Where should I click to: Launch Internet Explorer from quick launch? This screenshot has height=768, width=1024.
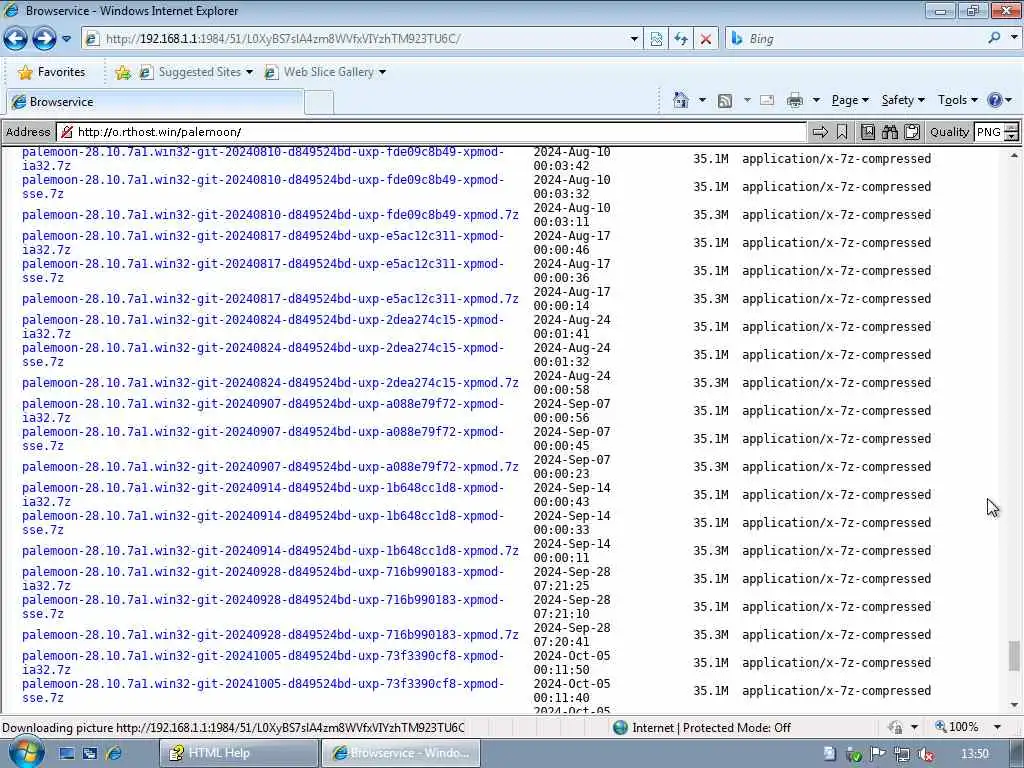[x=114, y=754]
